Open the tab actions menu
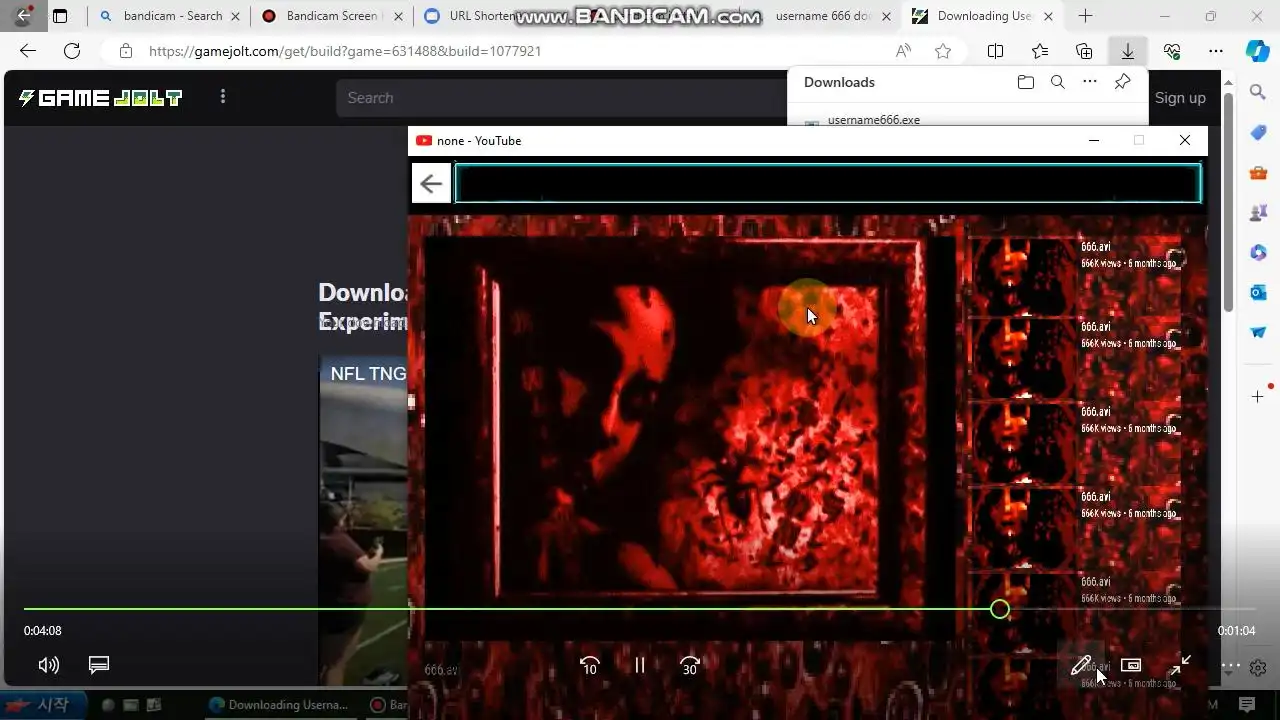1280x720 pixels. (60, 16)
